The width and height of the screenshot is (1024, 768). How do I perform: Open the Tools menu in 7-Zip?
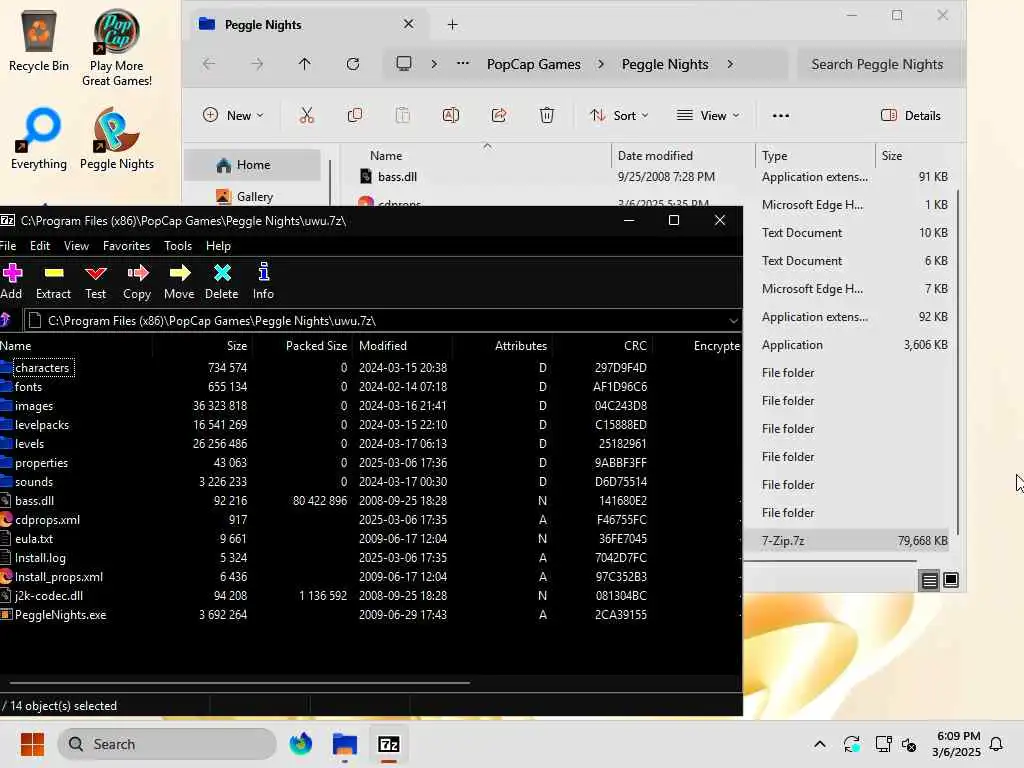tap(178, 246)
